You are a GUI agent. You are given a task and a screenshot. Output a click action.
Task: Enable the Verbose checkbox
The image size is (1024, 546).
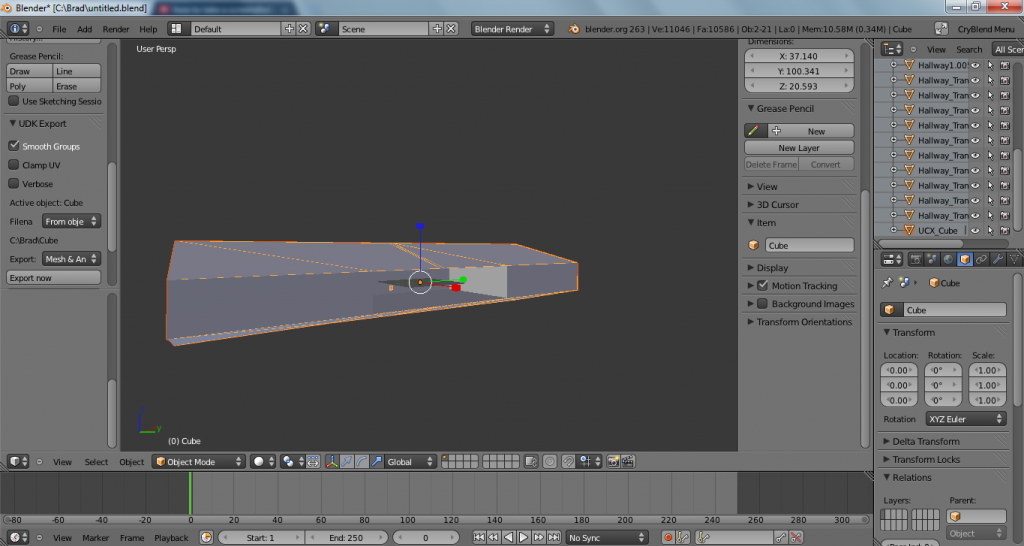click(14, 184)
